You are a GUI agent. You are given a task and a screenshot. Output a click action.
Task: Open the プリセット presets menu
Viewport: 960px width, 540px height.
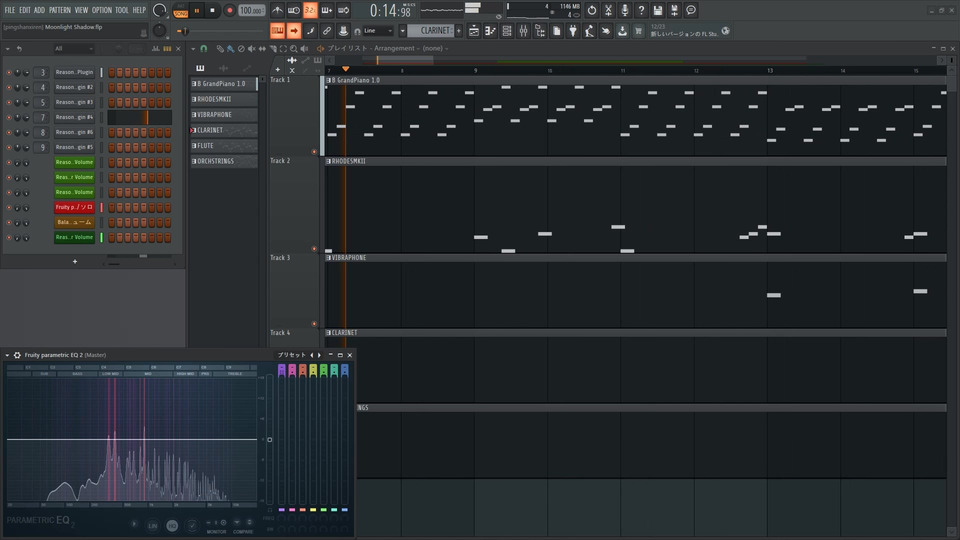tap(291, 355)
